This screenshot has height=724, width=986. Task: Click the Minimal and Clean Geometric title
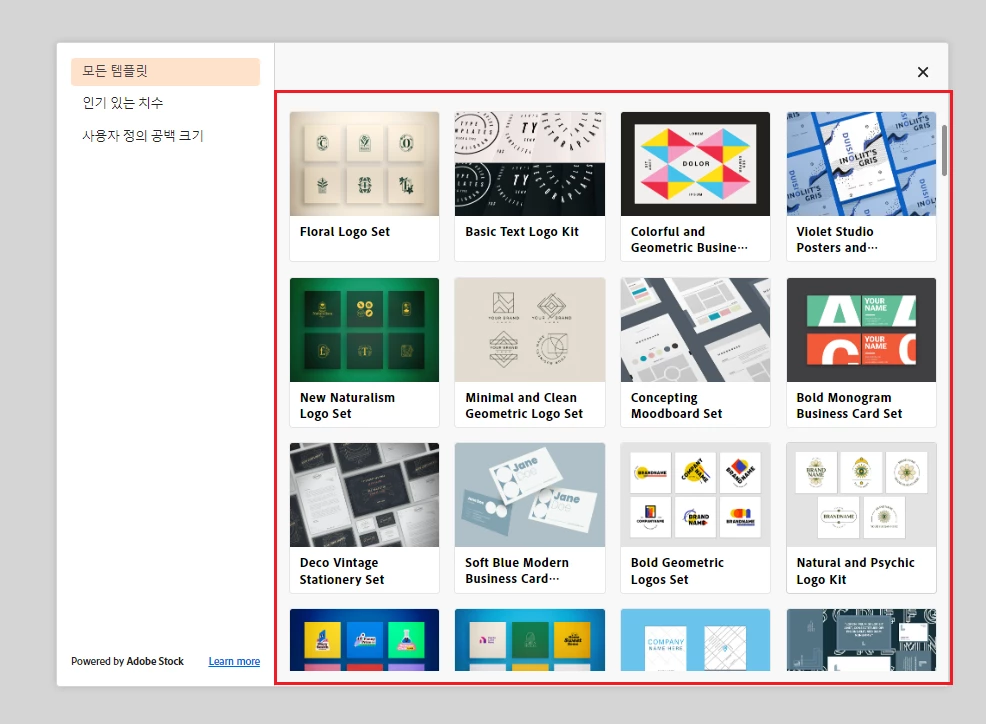tap(524, 406)
